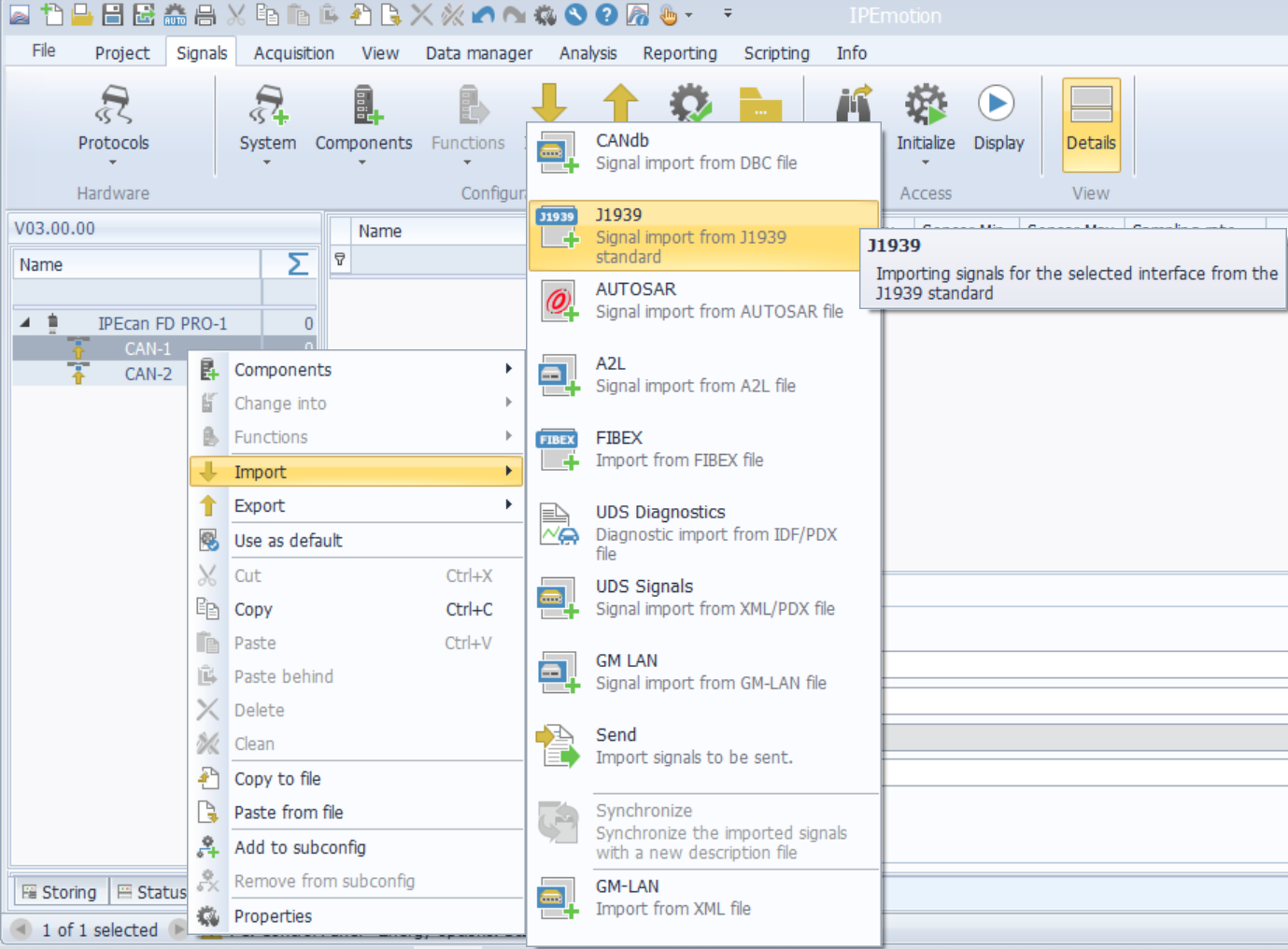Viewport: 1288px width, 949px height.
Task: Click the Export up arrow ribbon icon
Action: tap(620, 102)
